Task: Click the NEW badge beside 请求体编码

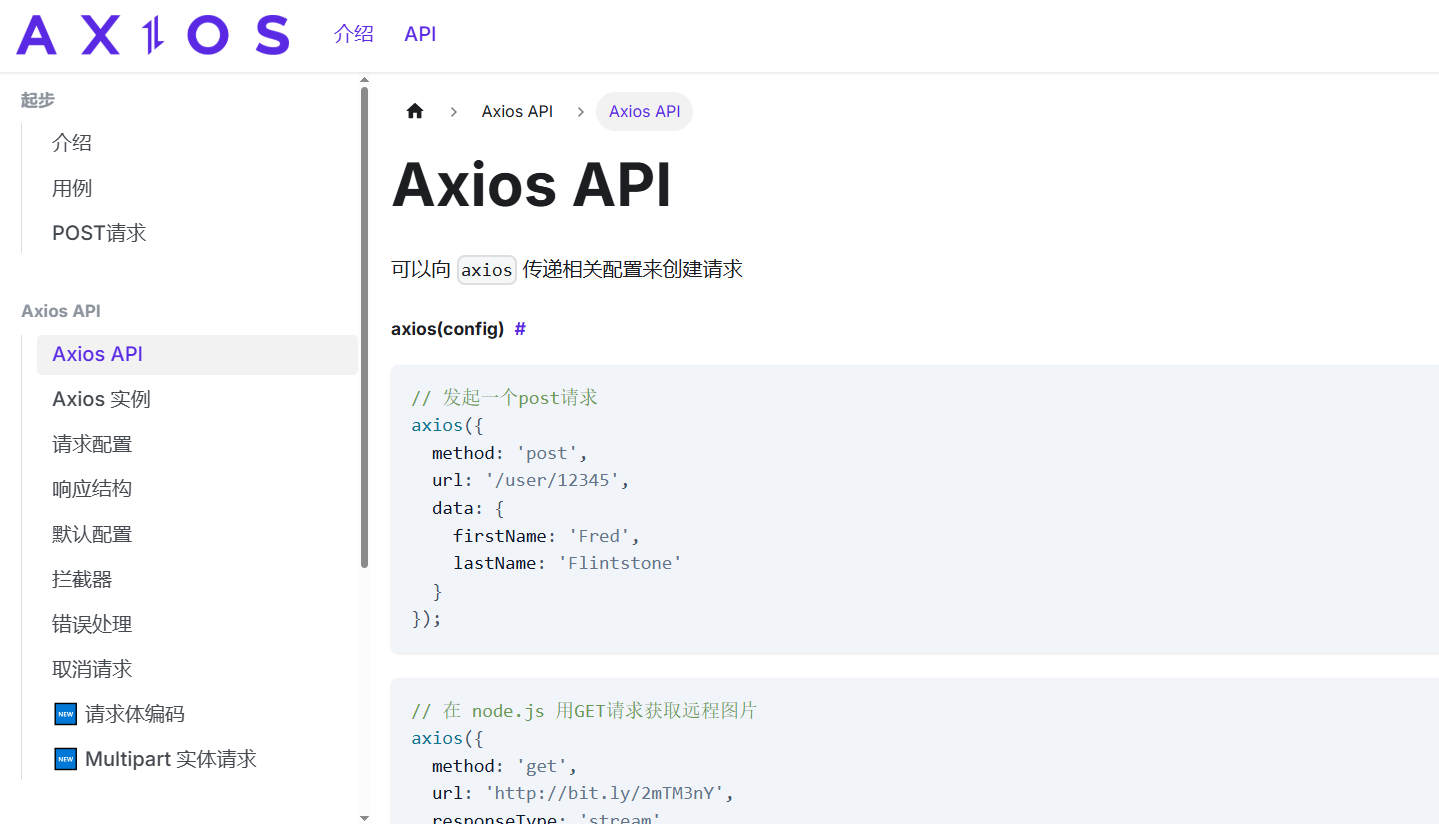Action: pos(64,713)
